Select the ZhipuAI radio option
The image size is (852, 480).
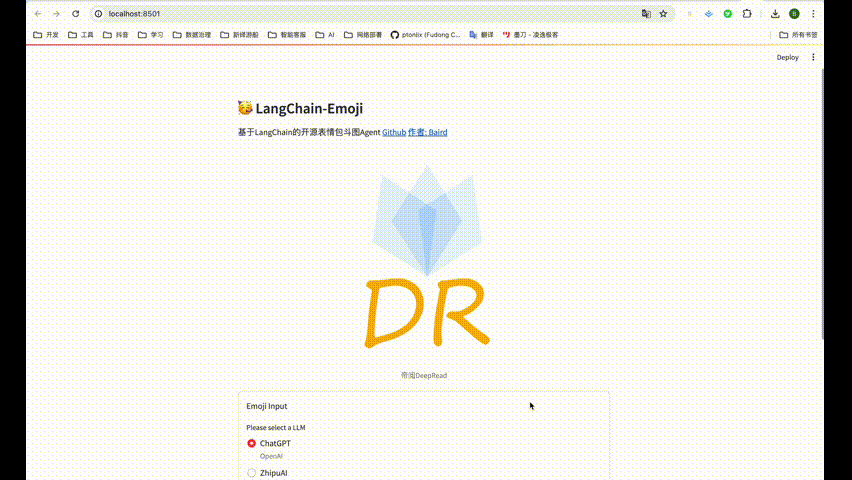click(252, 473)
